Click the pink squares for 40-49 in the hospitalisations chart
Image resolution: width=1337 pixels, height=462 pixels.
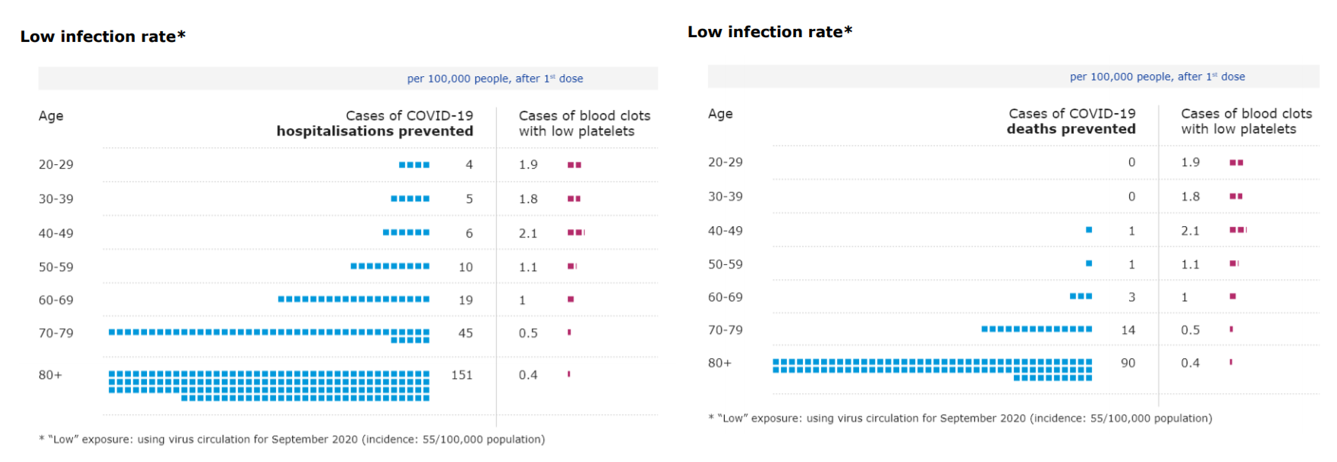click(x=575, y=233)
